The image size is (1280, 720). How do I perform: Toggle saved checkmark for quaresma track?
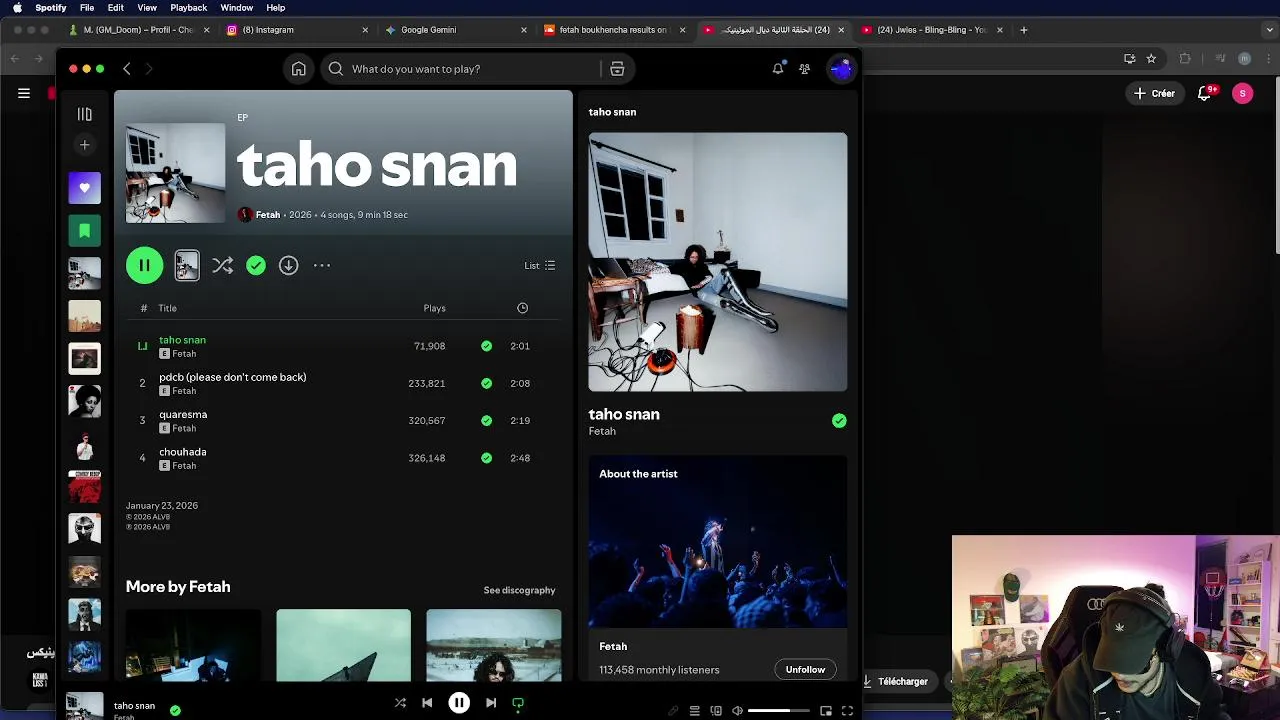click(x=486, y=421)
